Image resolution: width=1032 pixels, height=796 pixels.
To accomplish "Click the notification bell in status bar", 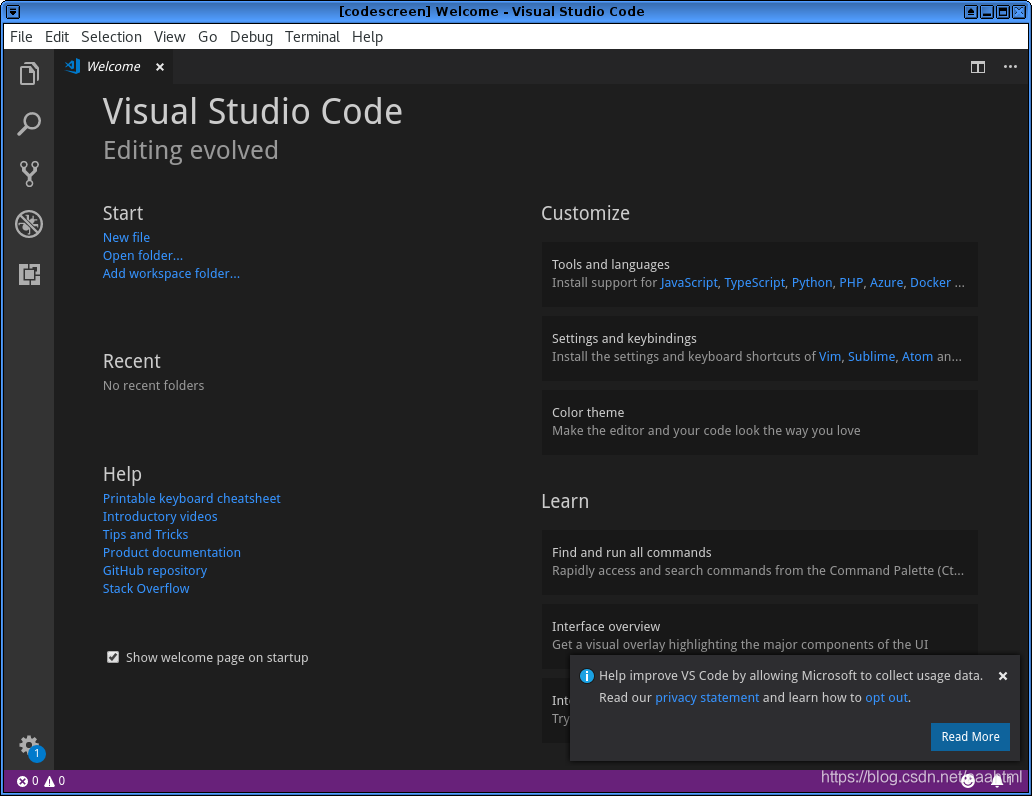I will pos(998,781).
